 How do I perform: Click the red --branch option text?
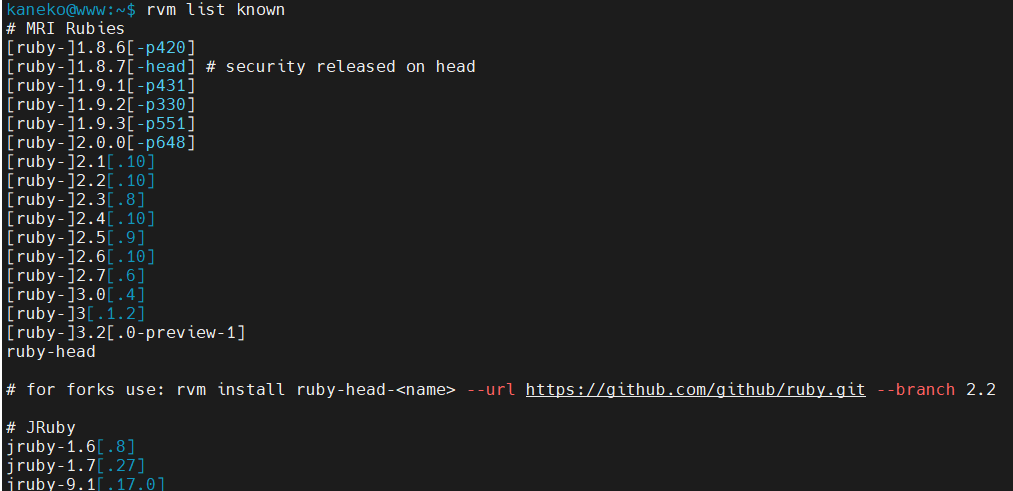915,390
